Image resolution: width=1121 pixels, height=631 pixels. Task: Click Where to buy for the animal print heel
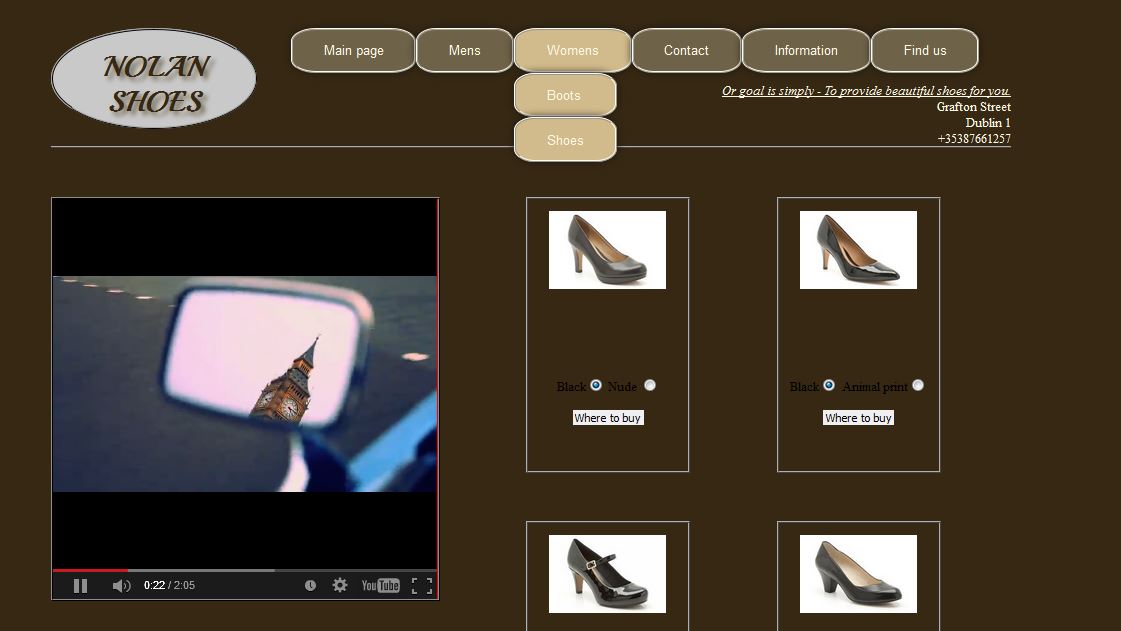[858, 417]
